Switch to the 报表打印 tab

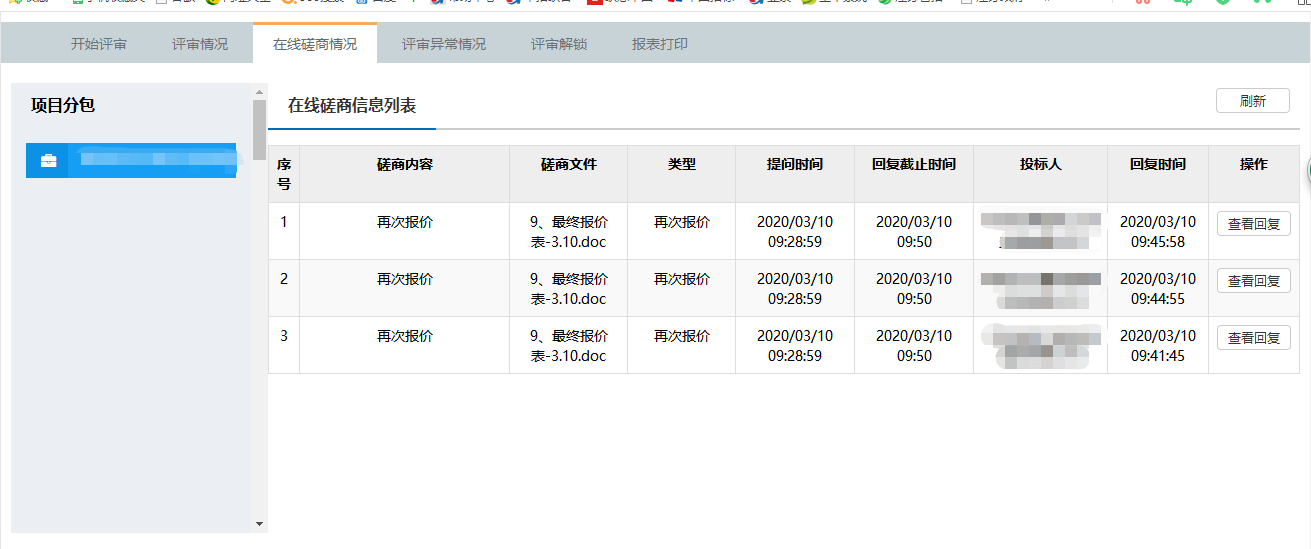[x=659, y=44]
